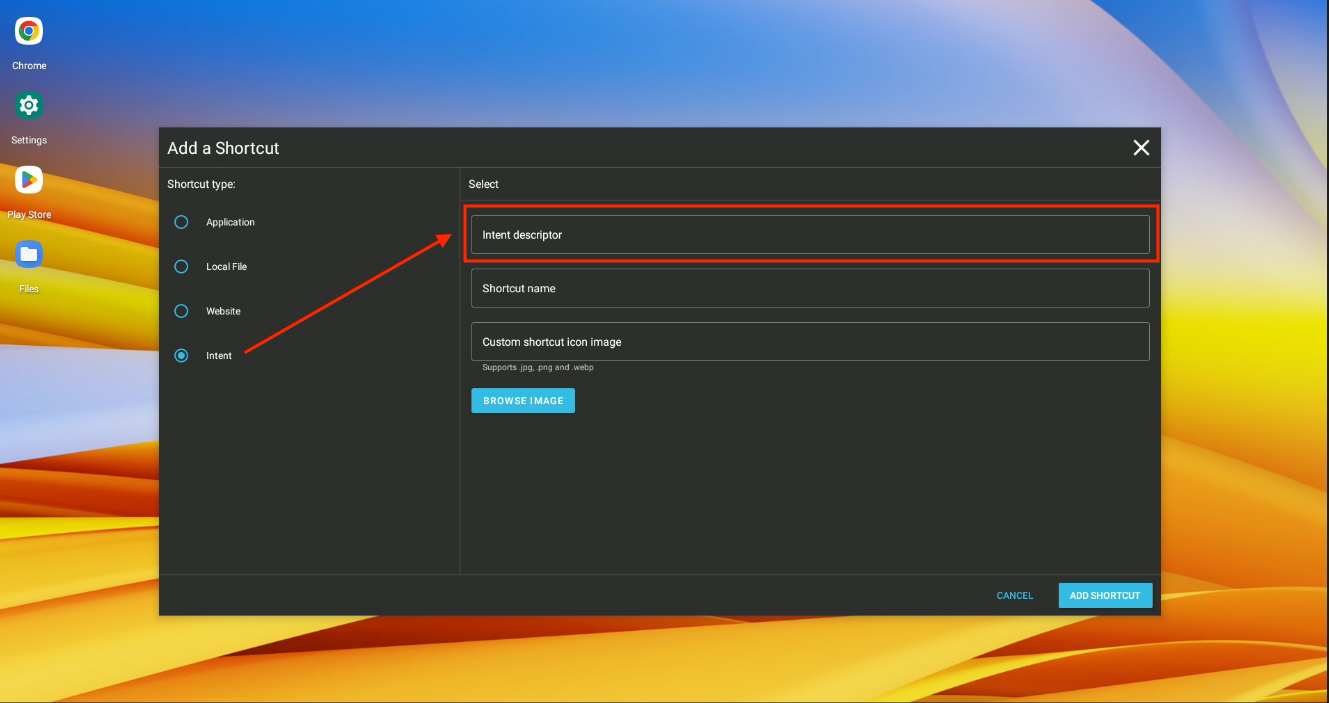
Task: Open the Settings gear icon
Action: 29,106
